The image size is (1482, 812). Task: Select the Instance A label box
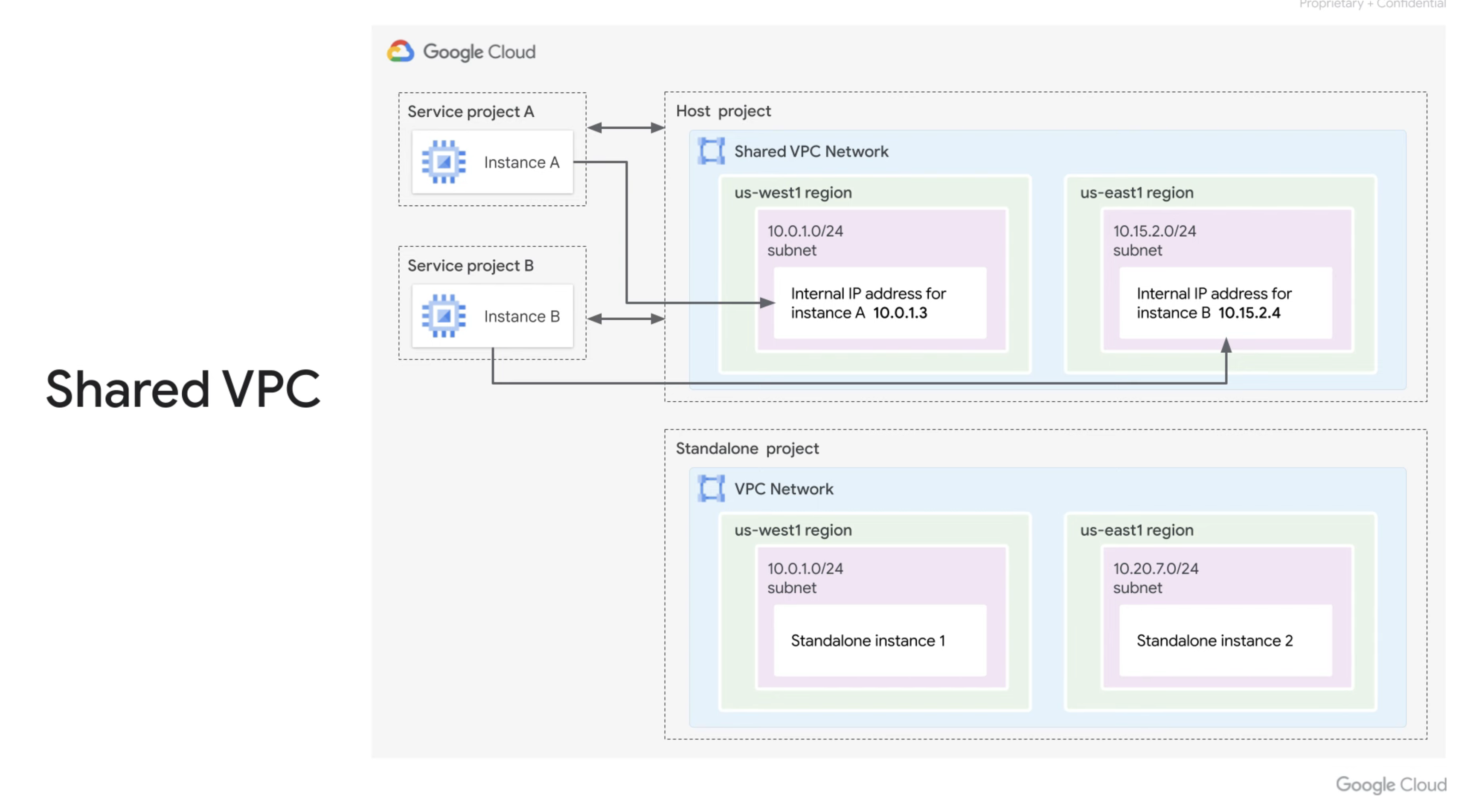click(520, 162)
